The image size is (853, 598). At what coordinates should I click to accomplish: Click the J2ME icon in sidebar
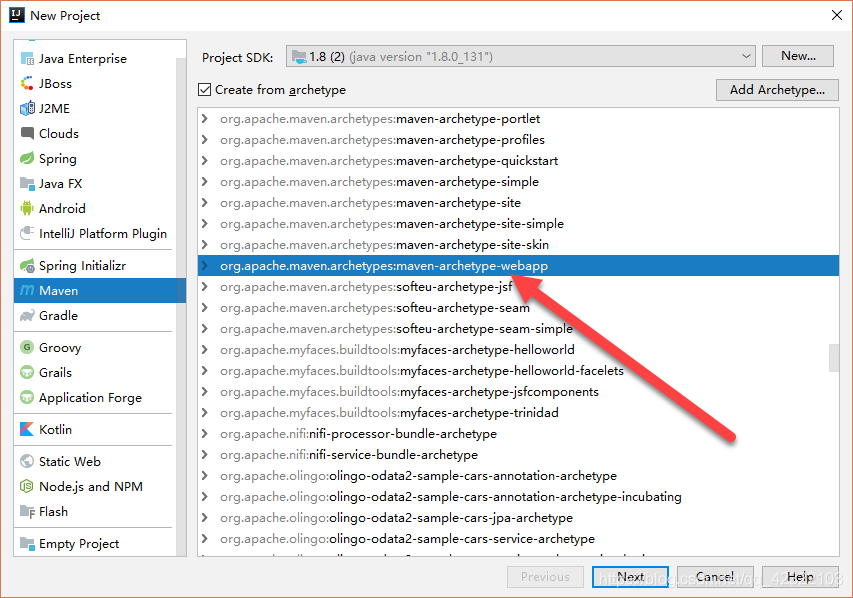tap(27, 109)
